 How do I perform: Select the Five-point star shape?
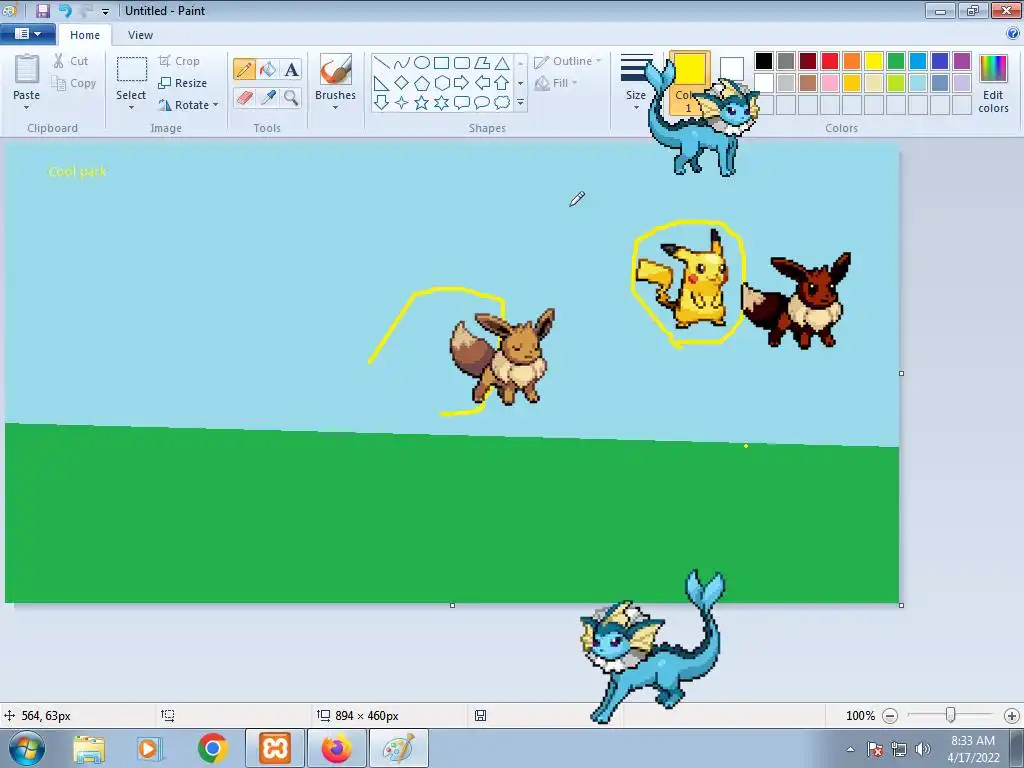pos(422,103)
